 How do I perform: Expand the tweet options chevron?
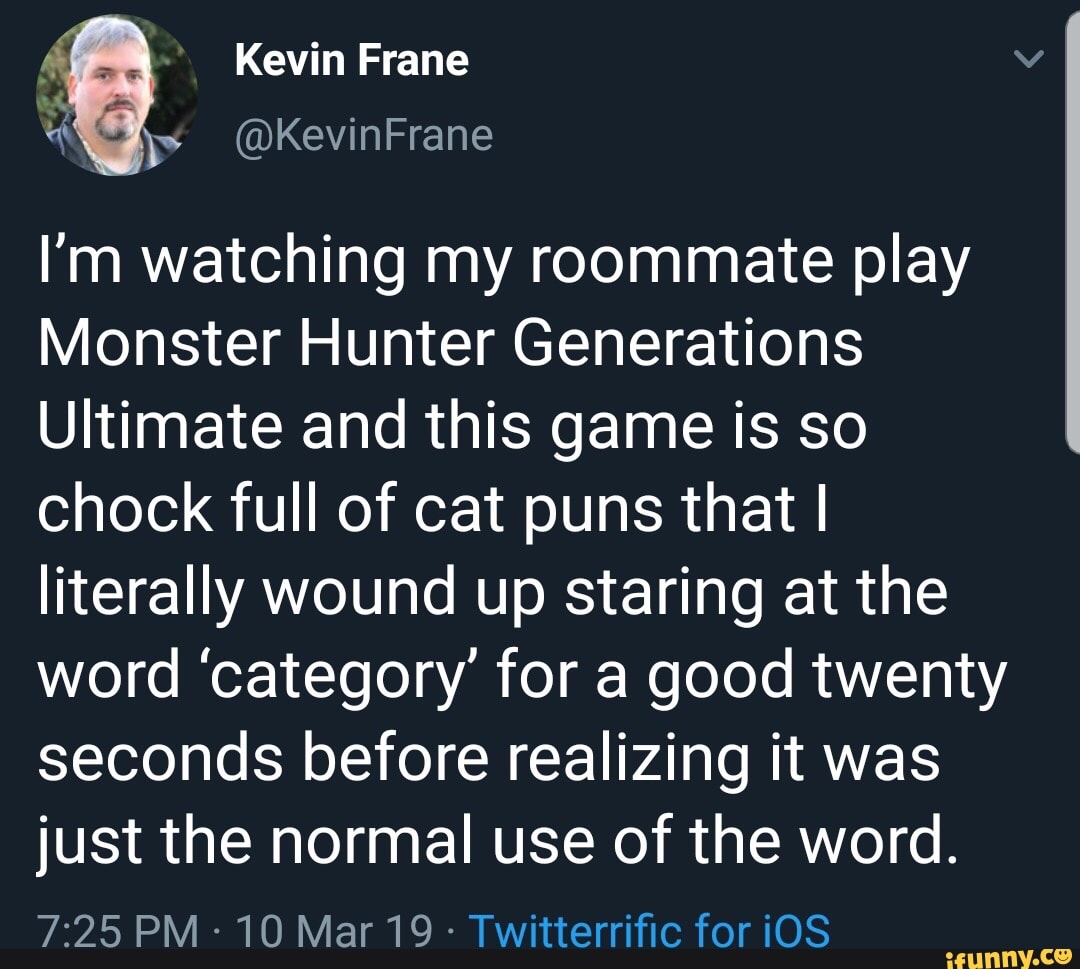[x=1029, y=60]
